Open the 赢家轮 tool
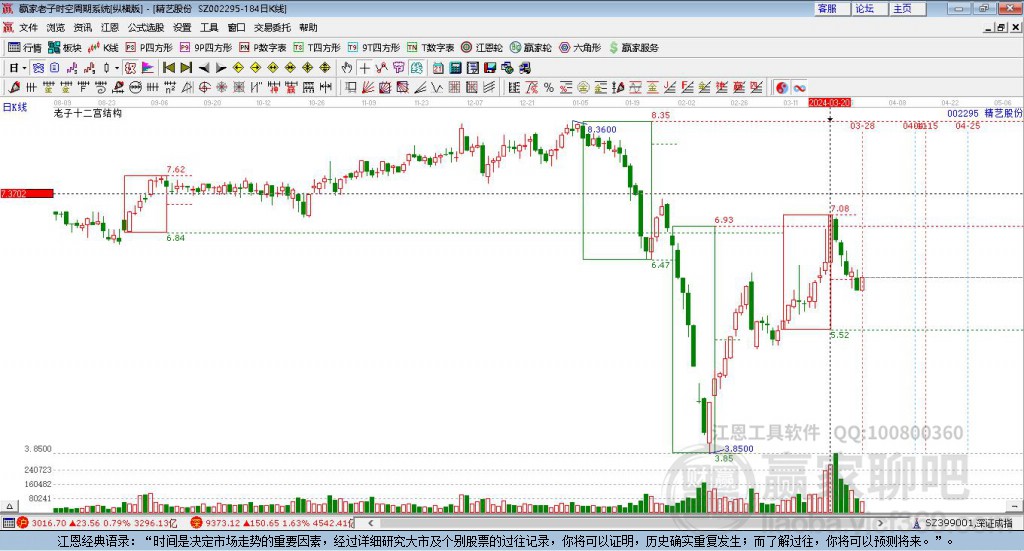Screen dimensions: 1024x551 [530, 48]
